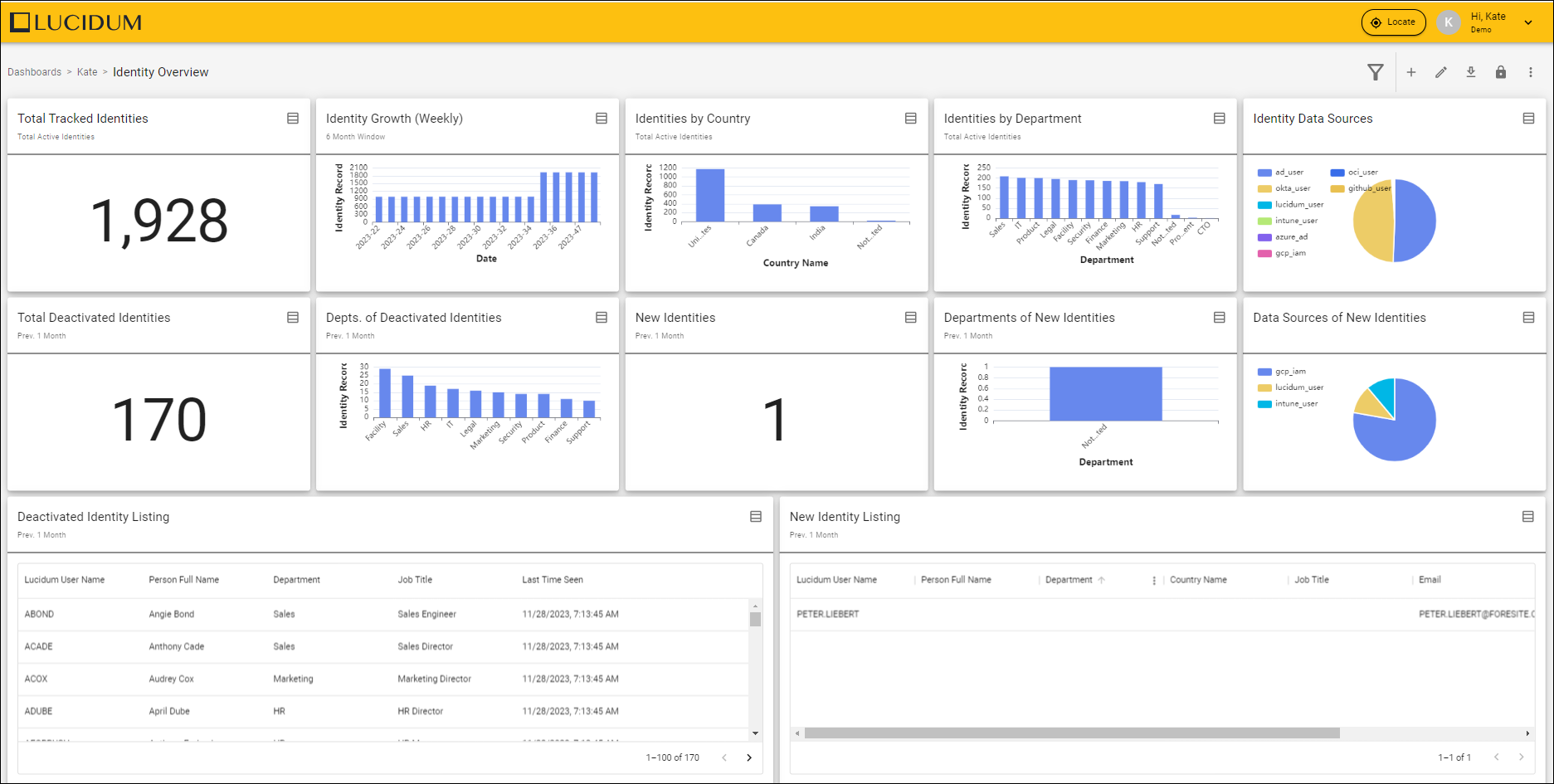Click the Marketing Director job title cell
Screen dimensions: 1554x784
[x=434, y=679]
